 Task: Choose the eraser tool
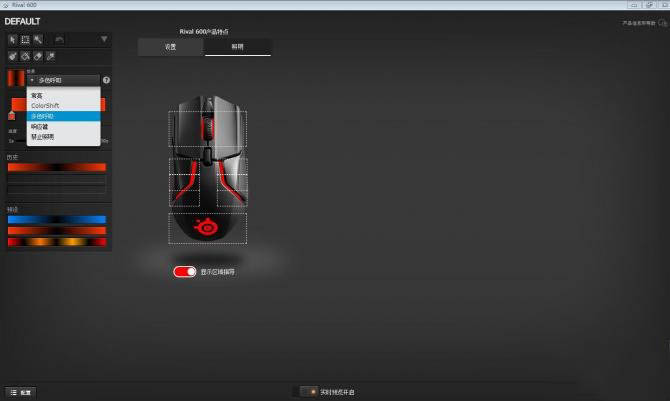[x=38, y=56]
